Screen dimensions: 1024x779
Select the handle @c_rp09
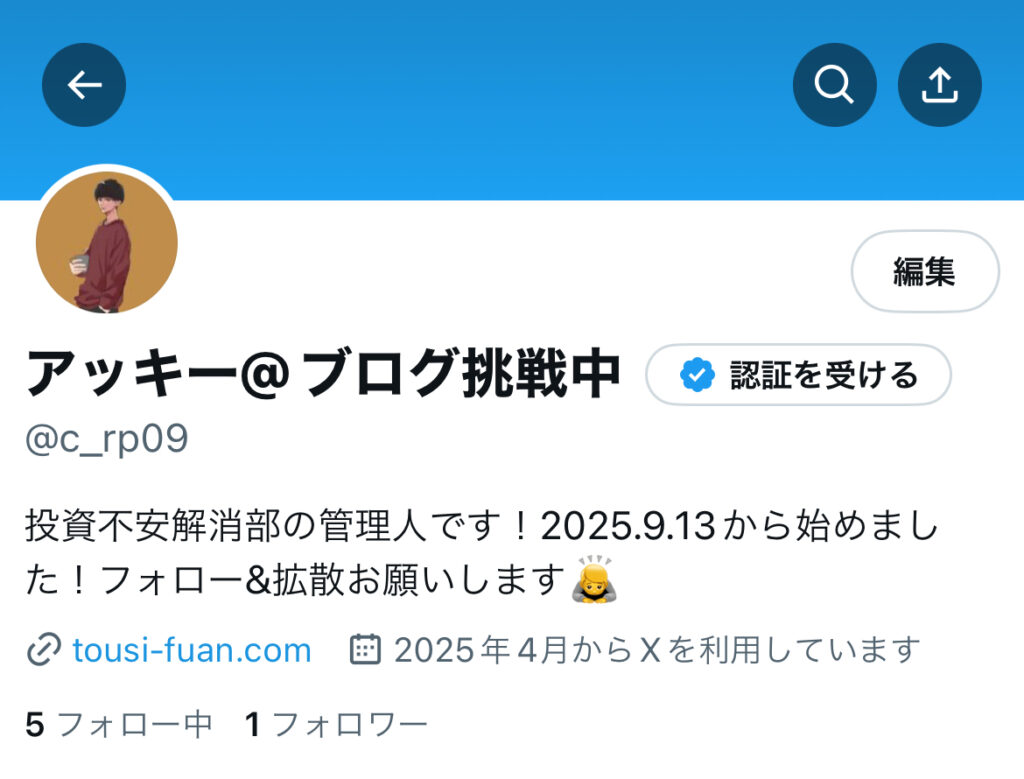107,439
